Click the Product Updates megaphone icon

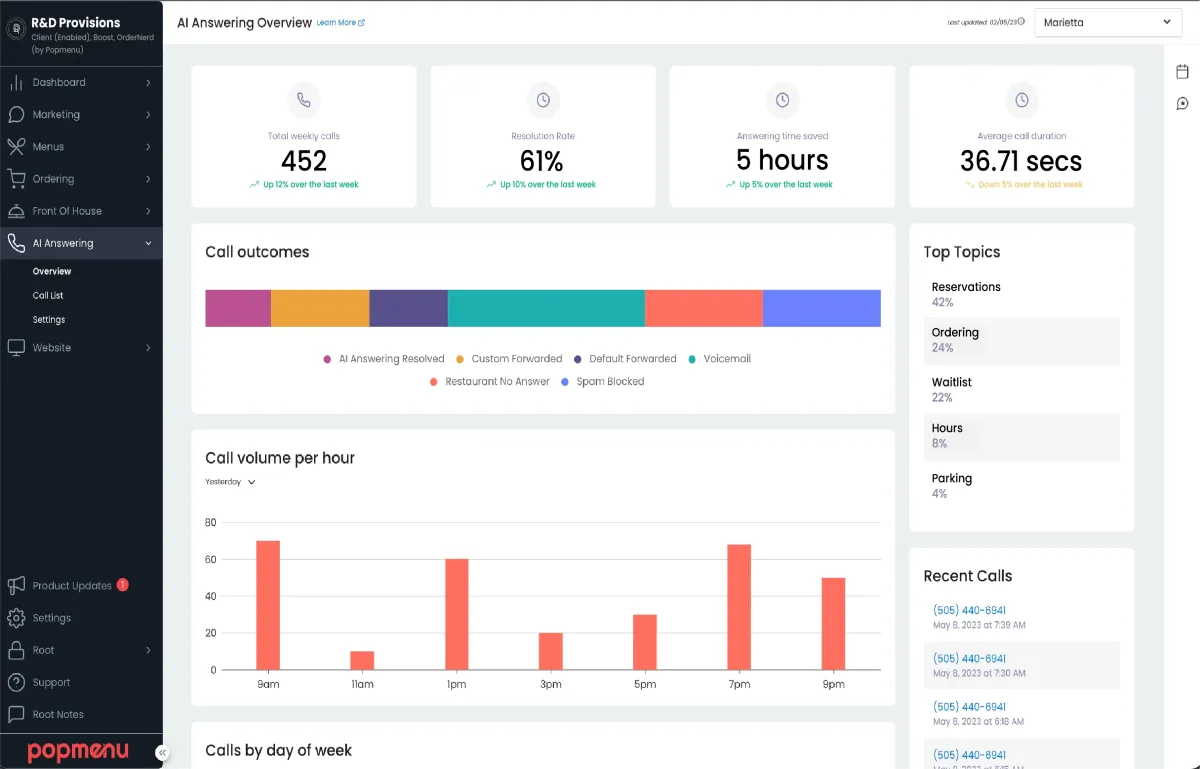click(16, 585)
